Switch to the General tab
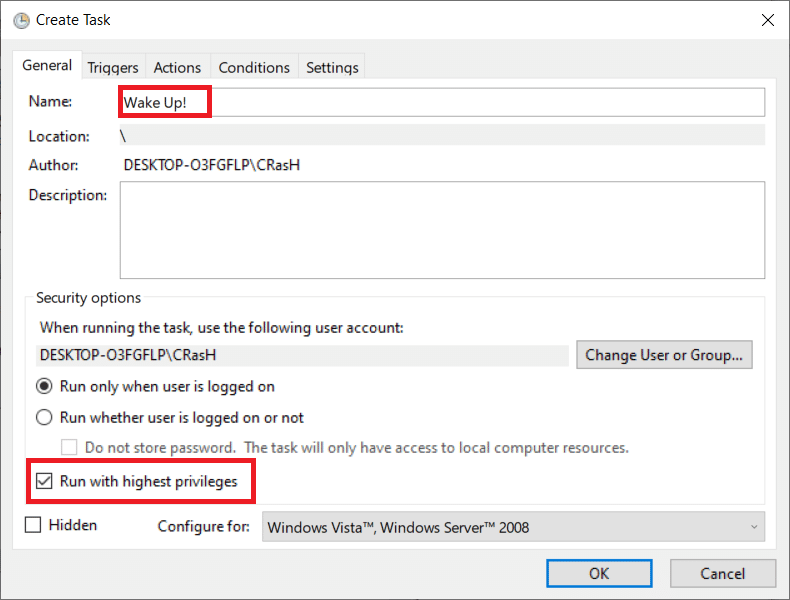790x600 pixels. tap(47, 65)
